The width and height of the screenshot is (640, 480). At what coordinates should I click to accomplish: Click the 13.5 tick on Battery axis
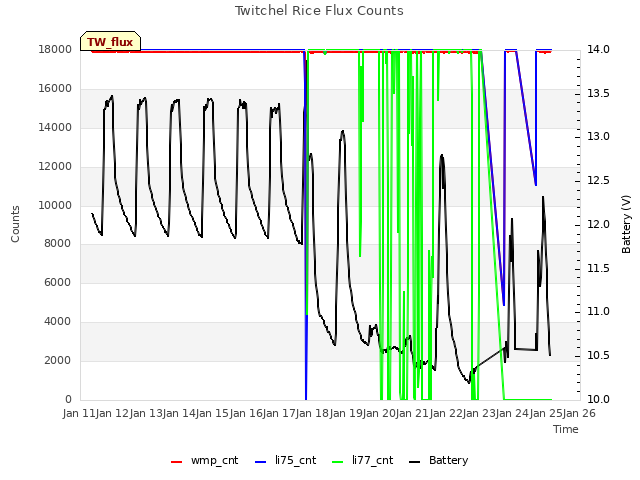pyautogui.click(x=598, y=93)
